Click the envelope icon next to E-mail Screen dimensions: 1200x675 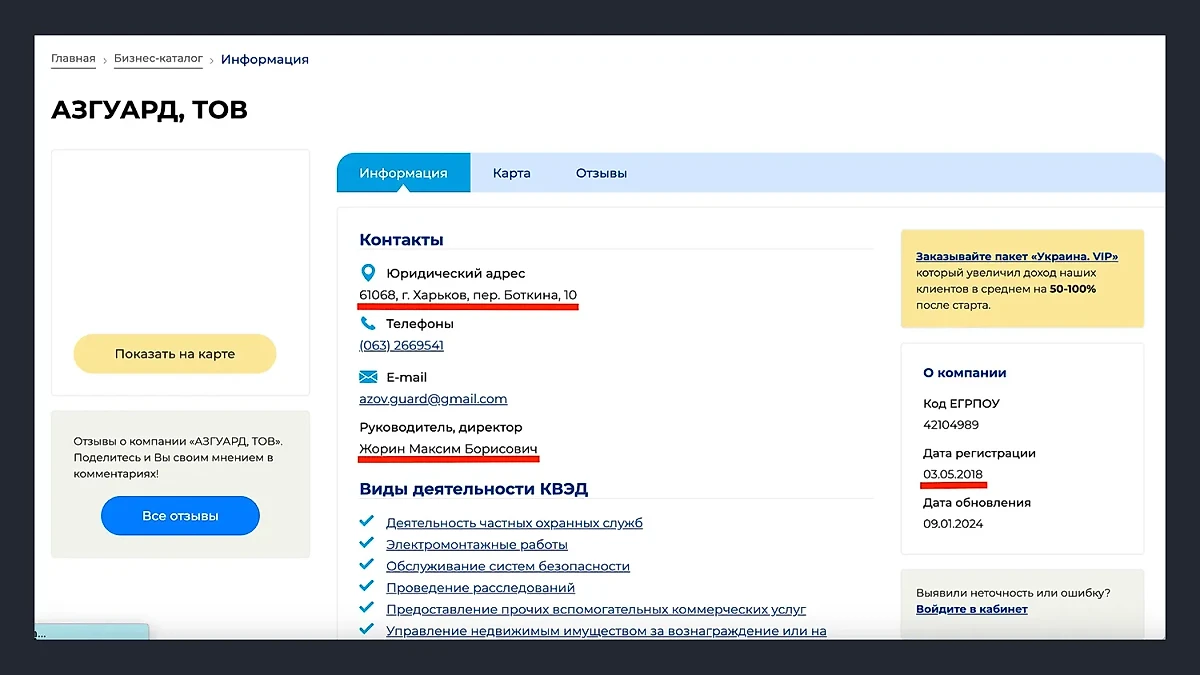click(368, 377)
